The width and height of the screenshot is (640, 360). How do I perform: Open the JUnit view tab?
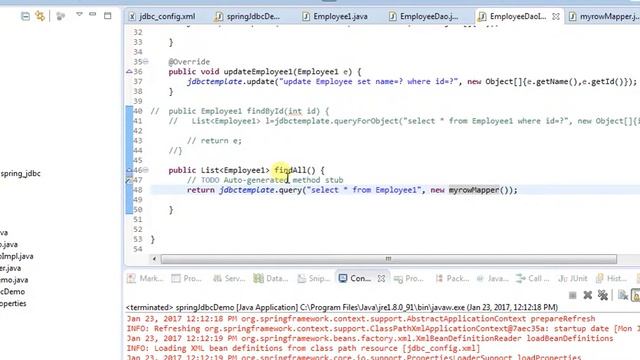(573, 278)
